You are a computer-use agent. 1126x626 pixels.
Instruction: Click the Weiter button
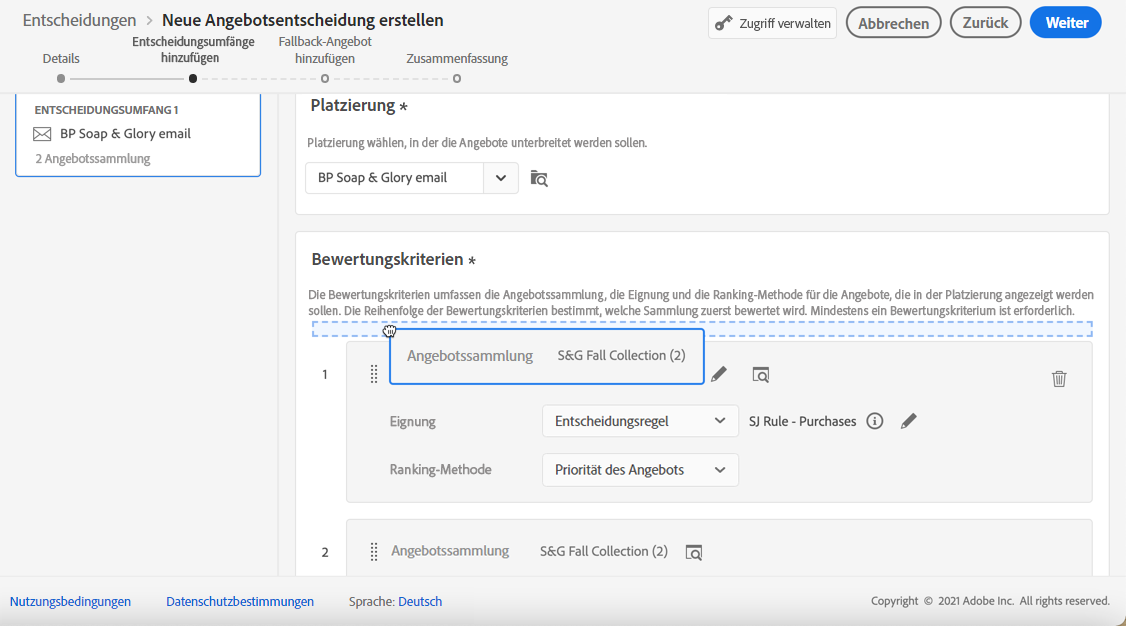click(1066, 23)
